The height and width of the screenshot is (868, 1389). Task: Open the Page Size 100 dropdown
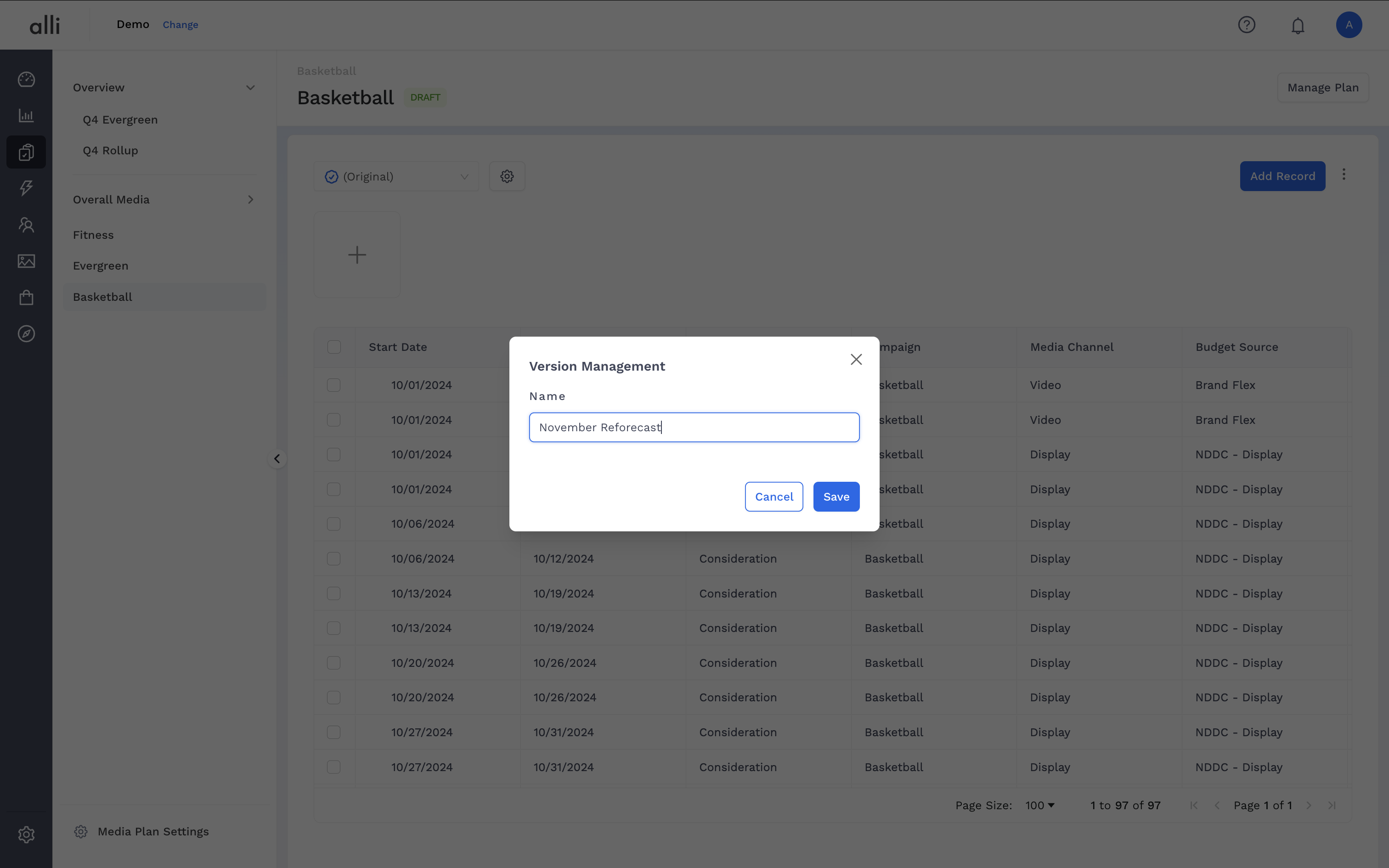point(1040,806)
